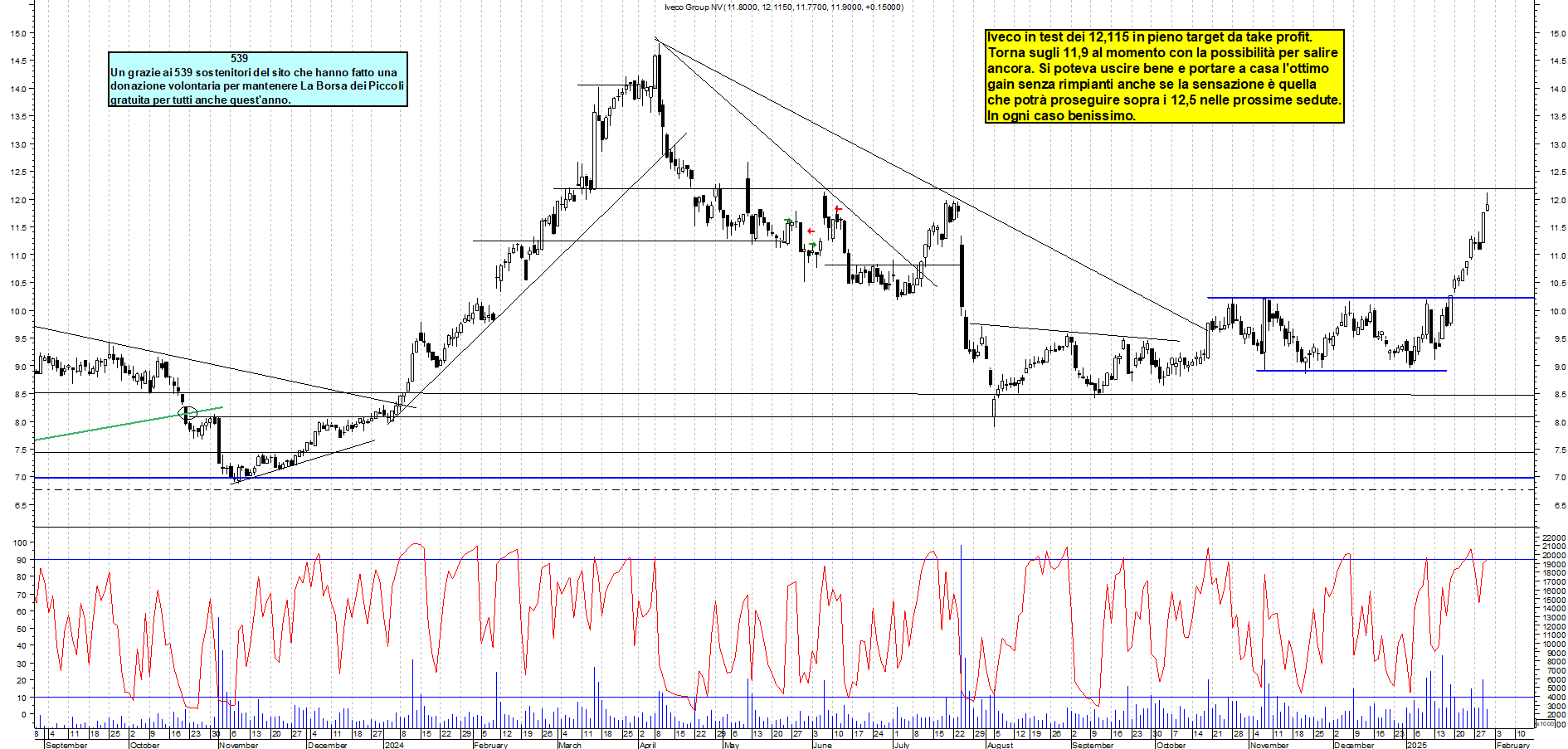The width and height of the screenshot is (1568, 749).
Task: Click the 15000 volume axis label
Action: [1553, 600]
